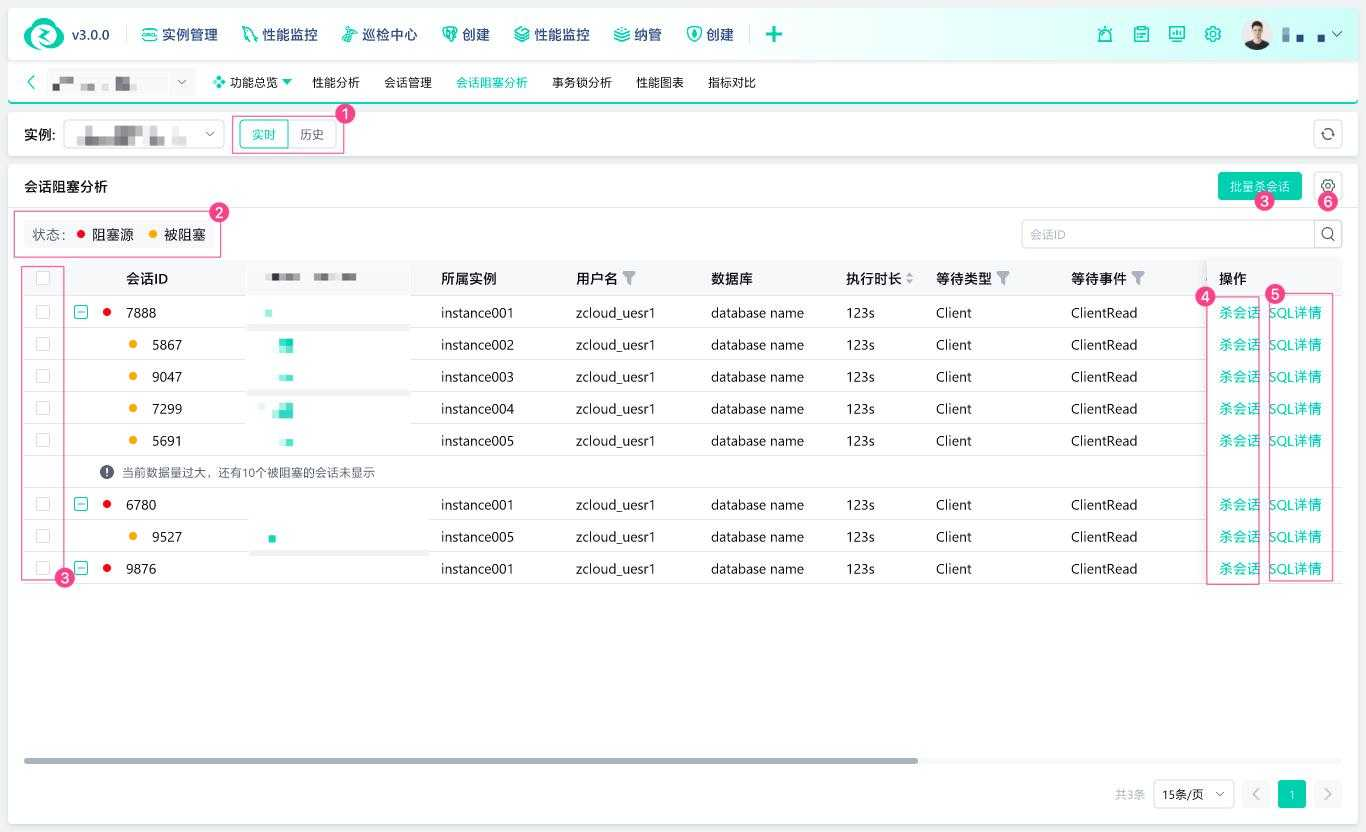Image resolution: width=1366 pixels, height=832 pixels.
Task: Collapse the session 7888 group
Action: click(81, 312)
